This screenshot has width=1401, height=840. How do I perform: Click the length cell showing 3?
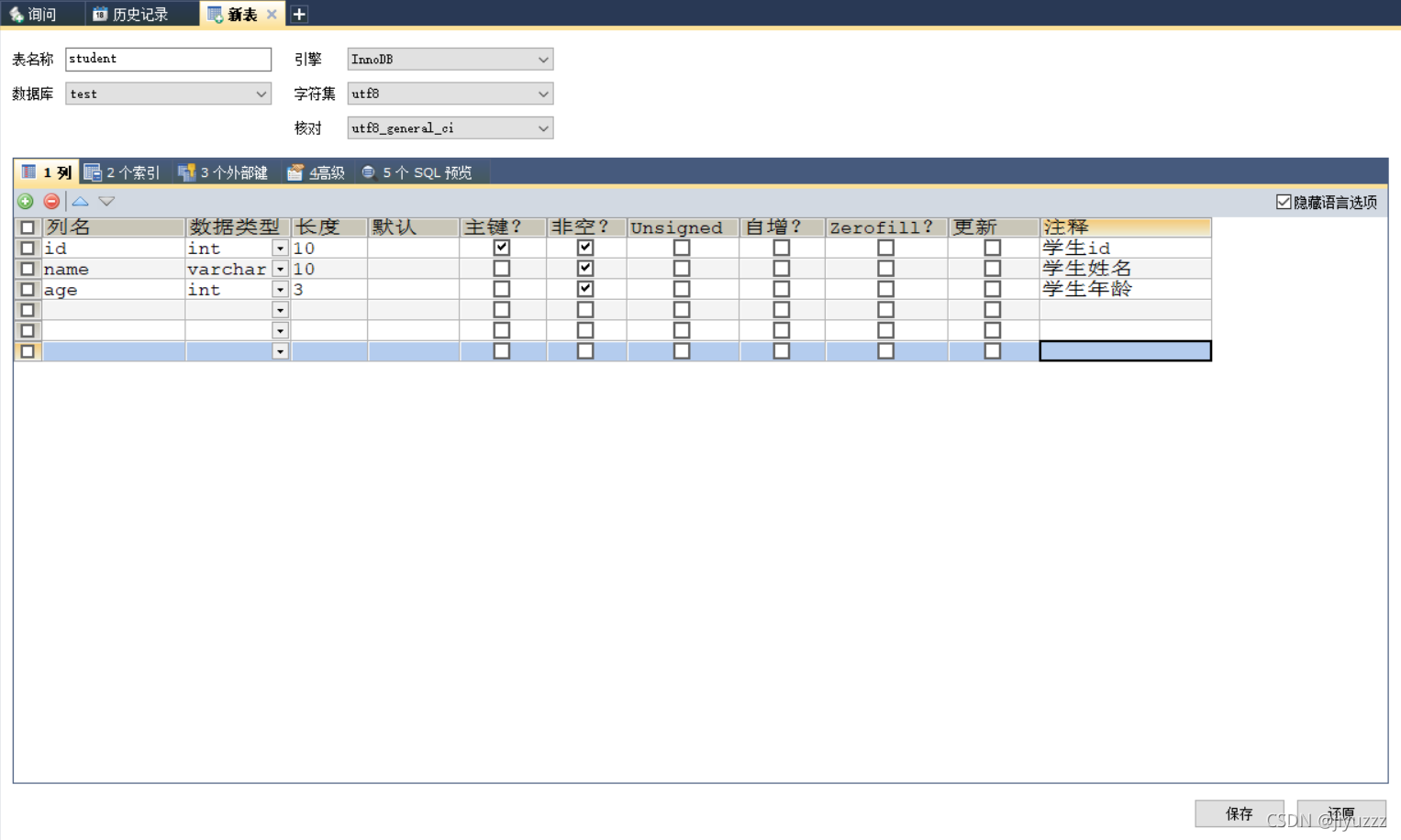329,290
